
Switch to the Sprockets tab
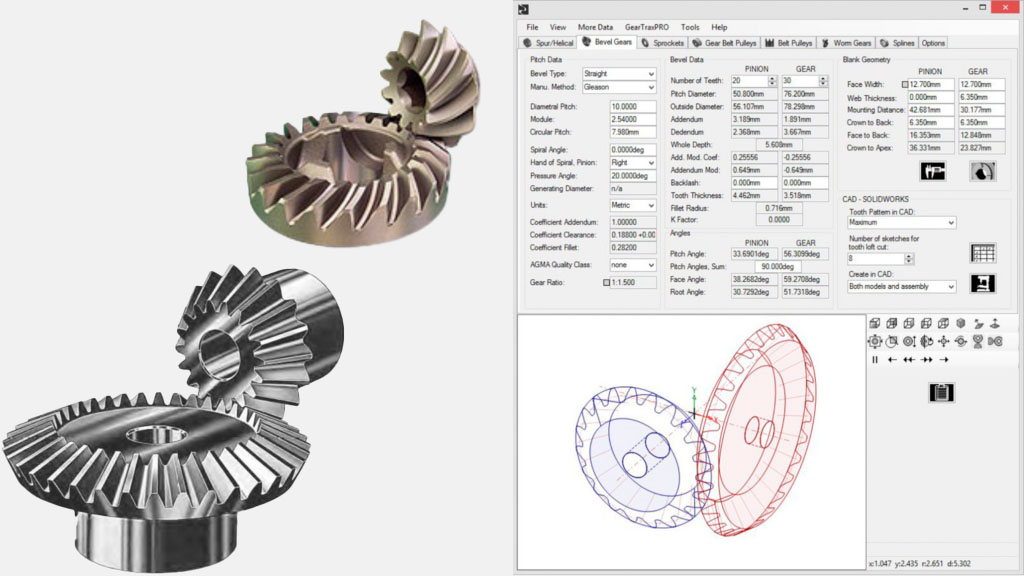tap(663, 43)
